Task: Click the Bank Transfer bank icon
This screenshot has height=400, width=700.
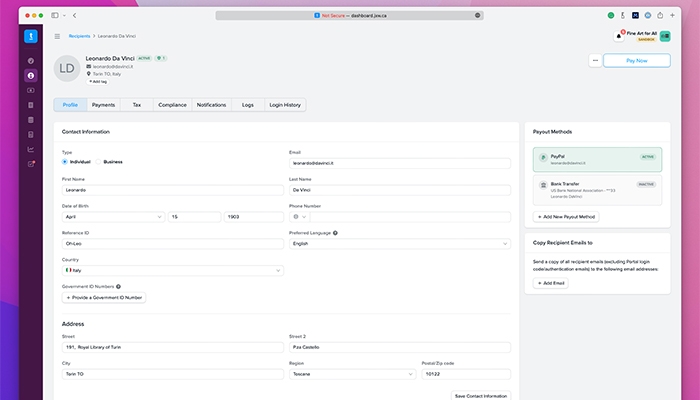Action: (x=543, y=185)
